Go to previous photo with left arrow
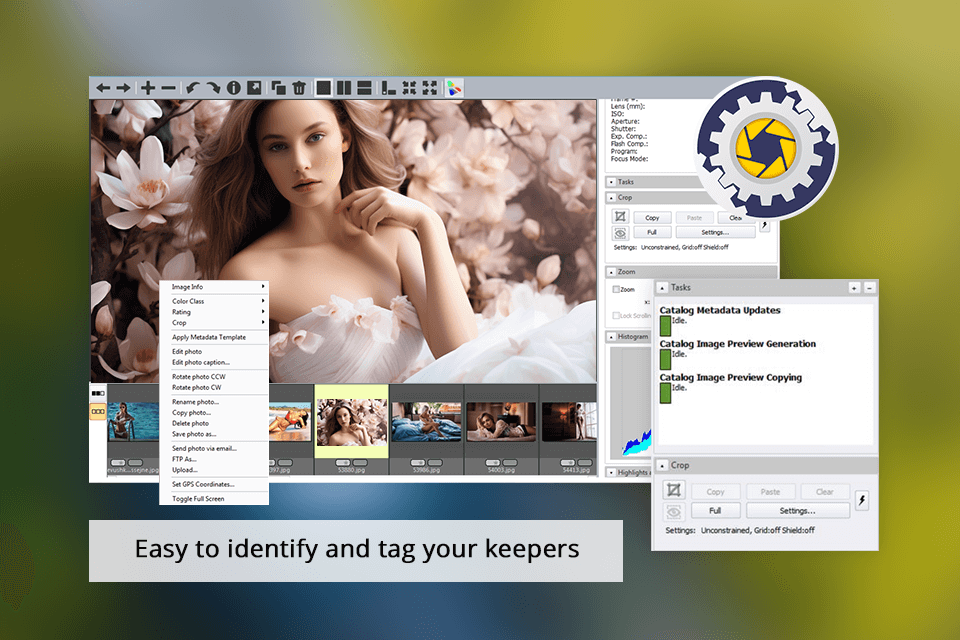Screen dimensions: 960x640 (103, 88)
